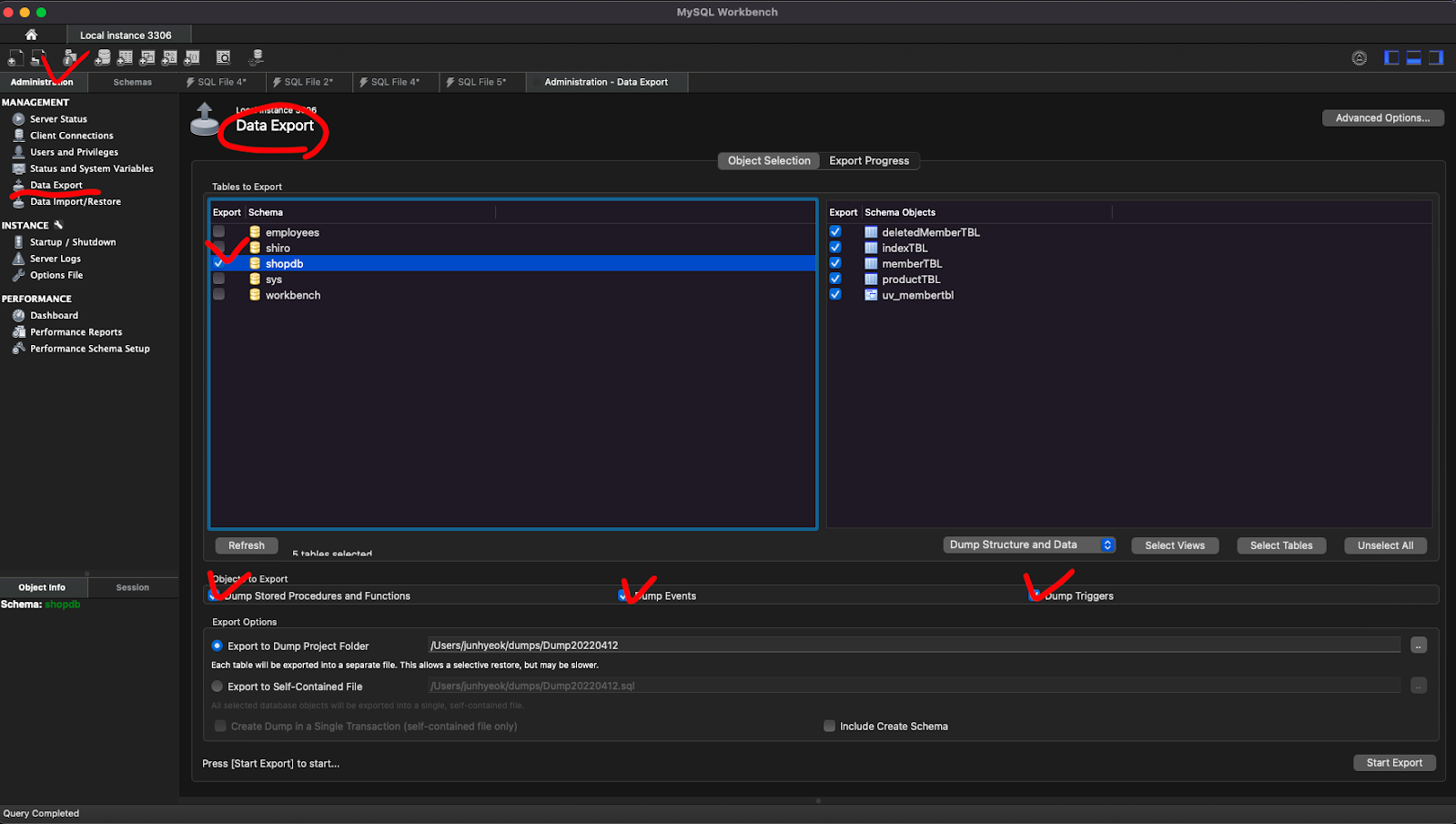This screenshot has width=1456, height=824.
Task: Click the Refresh schemas button
Action: (247, 545)
